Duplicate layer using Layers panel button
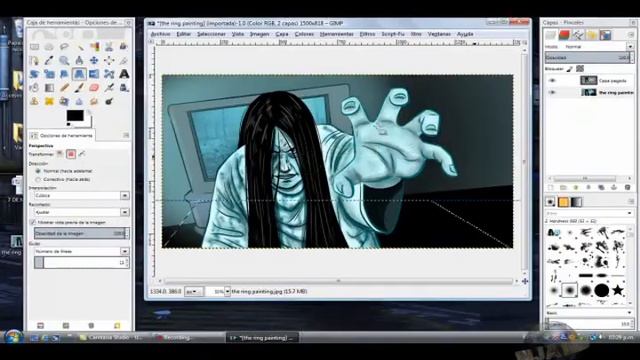The height and width of the screenshot is (360, 640). [x=601, y=187]
